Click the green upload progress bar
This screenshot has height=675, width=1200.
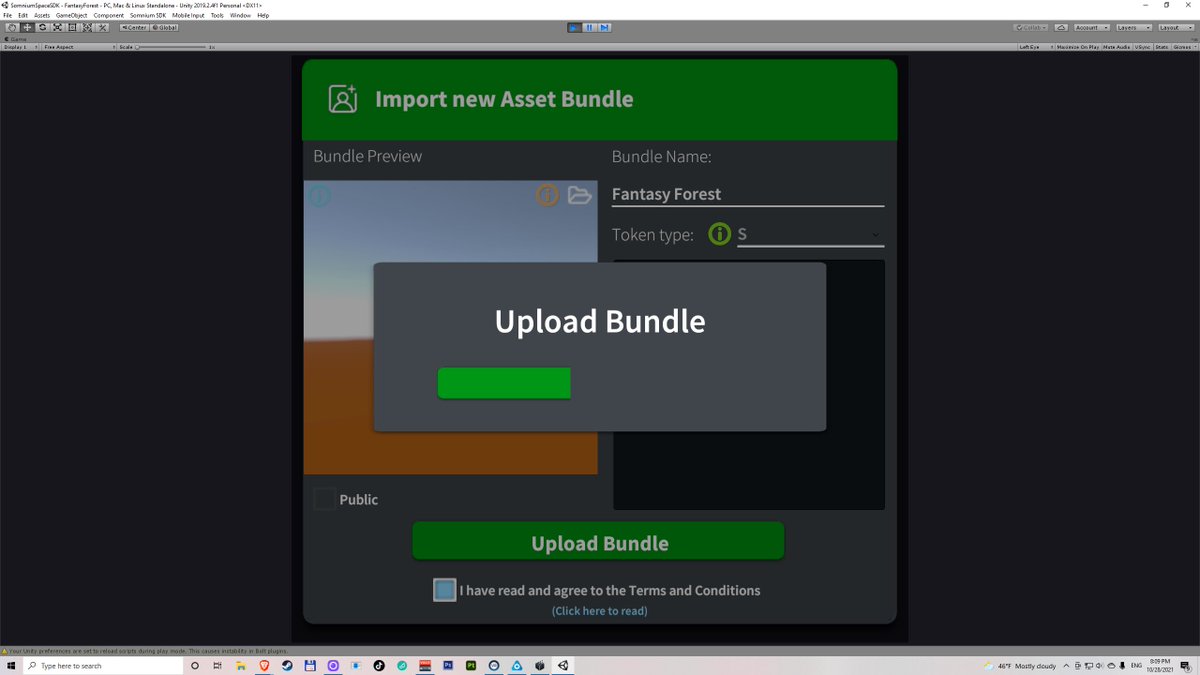504,383
